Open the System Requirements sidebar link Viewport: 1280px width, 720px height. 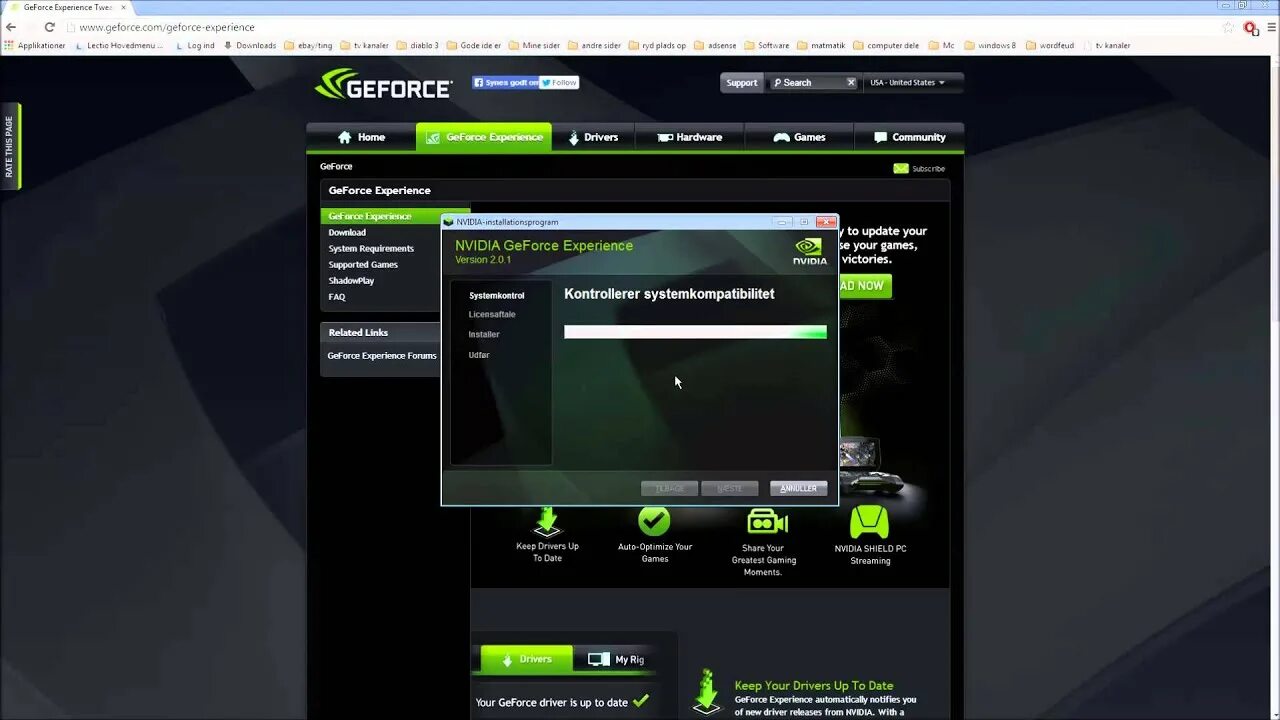coord(371,248)
